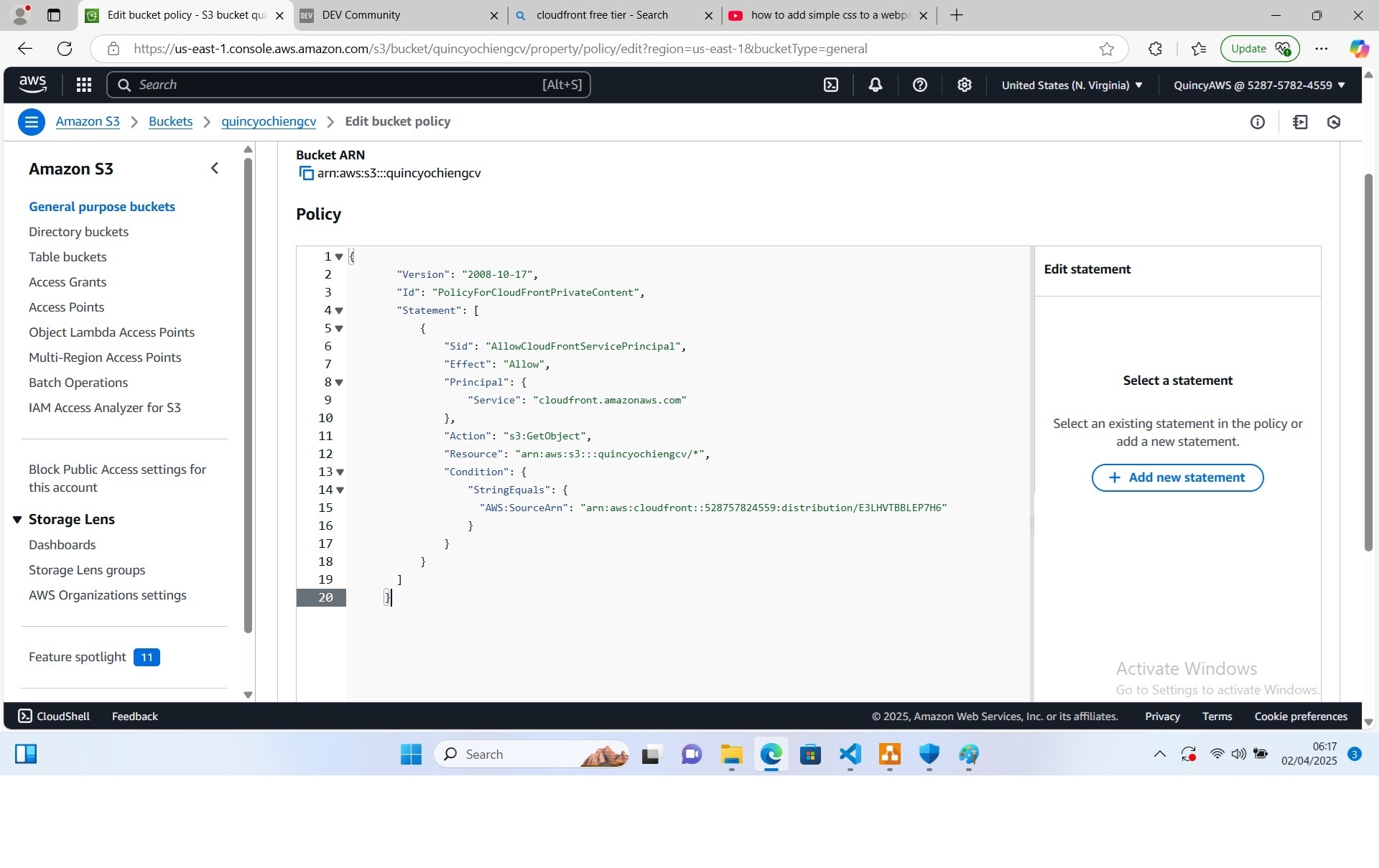
Task: Open Visual Studio Code from the taskbar
Action: pyautogui.click(x=850, y=755)
